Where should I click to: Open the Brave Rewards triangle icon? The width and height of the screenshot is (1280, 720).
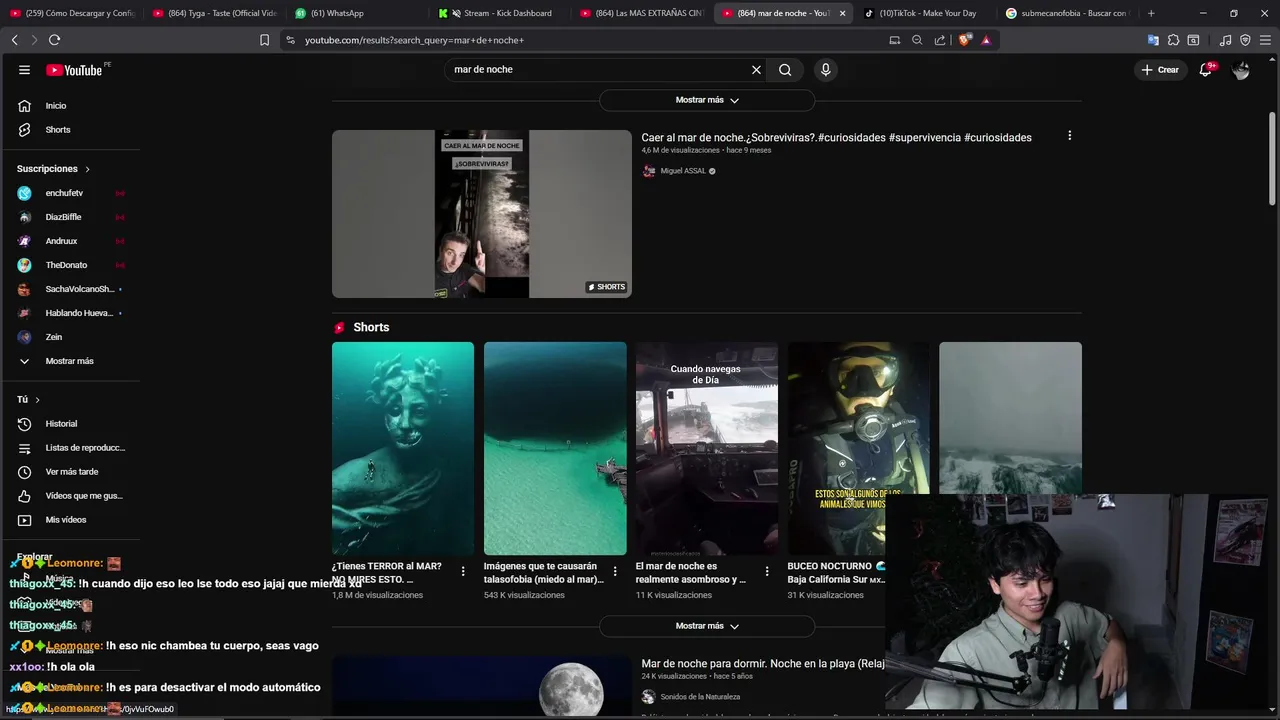pos(986,40)
